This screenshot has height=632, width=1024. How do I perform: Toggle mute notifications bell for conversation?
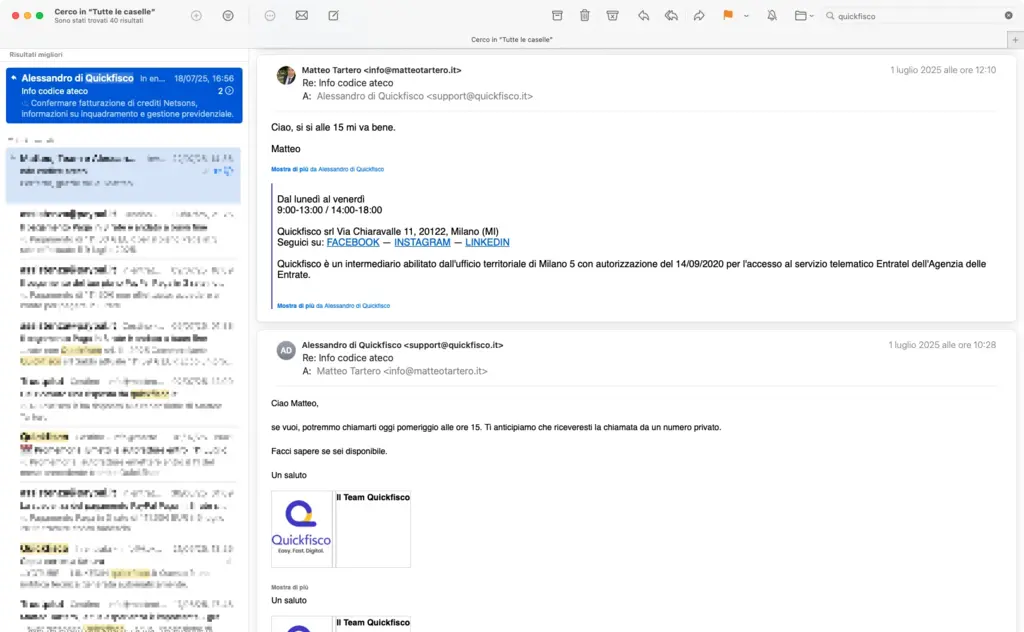tap(771, 16)
